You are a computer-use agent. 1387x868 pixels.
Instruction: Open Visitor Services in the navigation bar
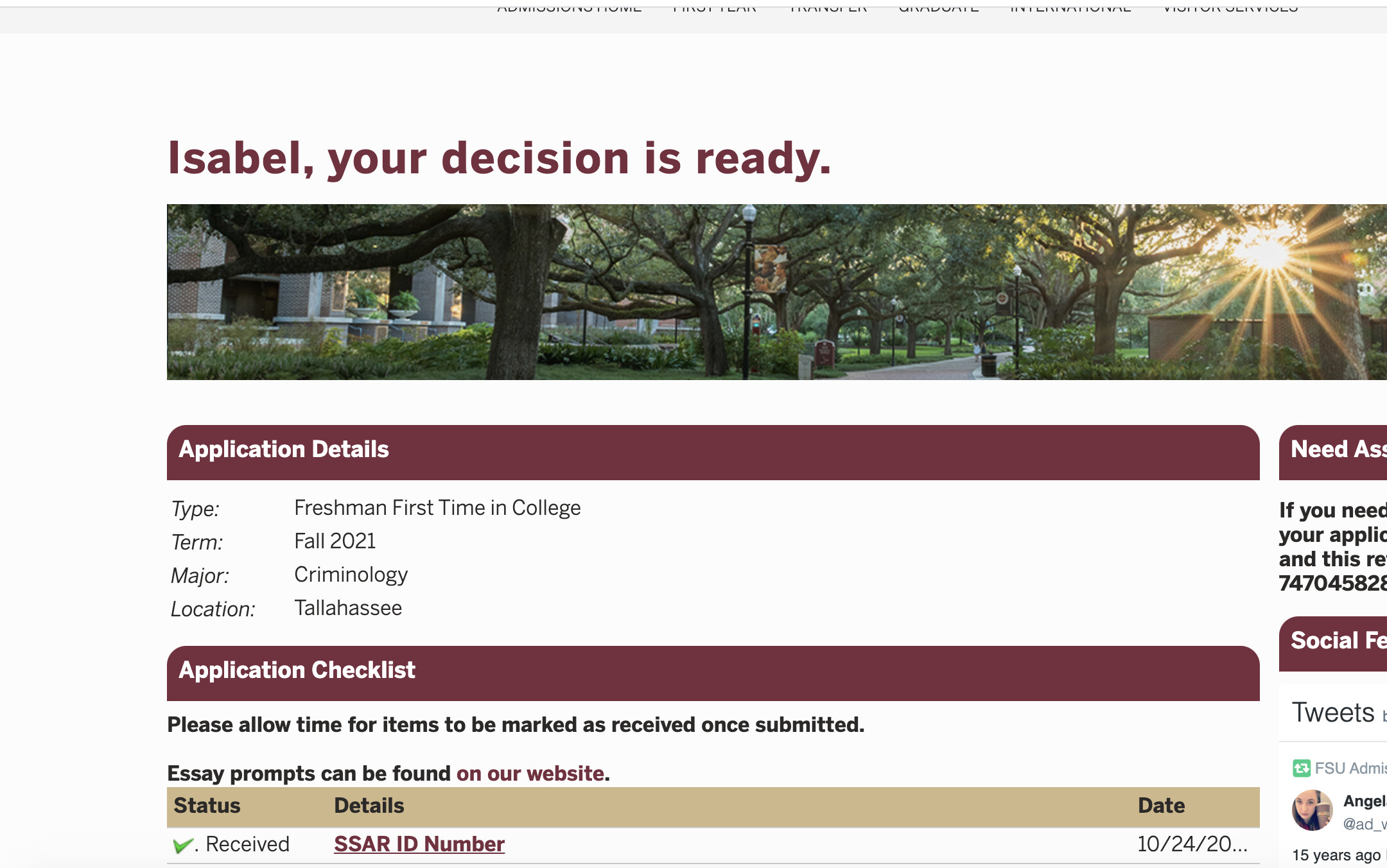[1230, 8]
